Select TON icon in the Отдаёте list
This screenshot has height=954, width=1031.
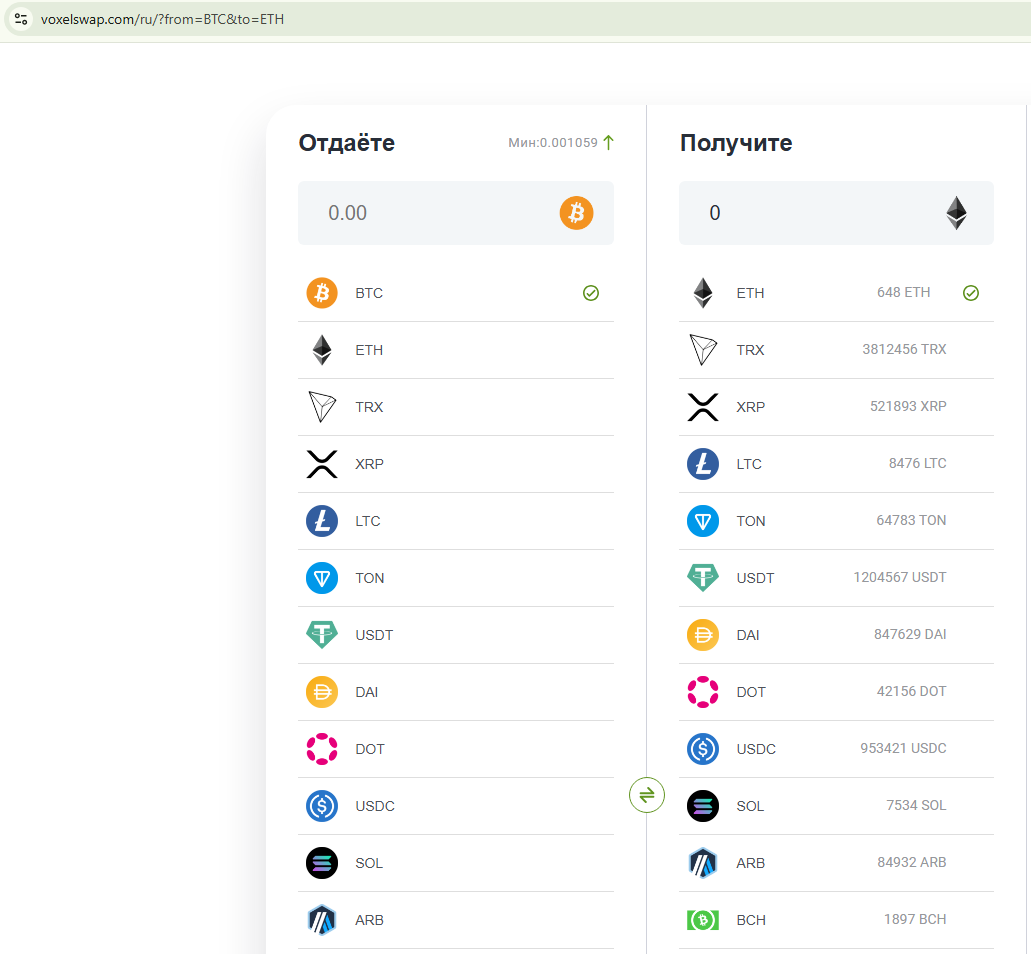(322, 578)
